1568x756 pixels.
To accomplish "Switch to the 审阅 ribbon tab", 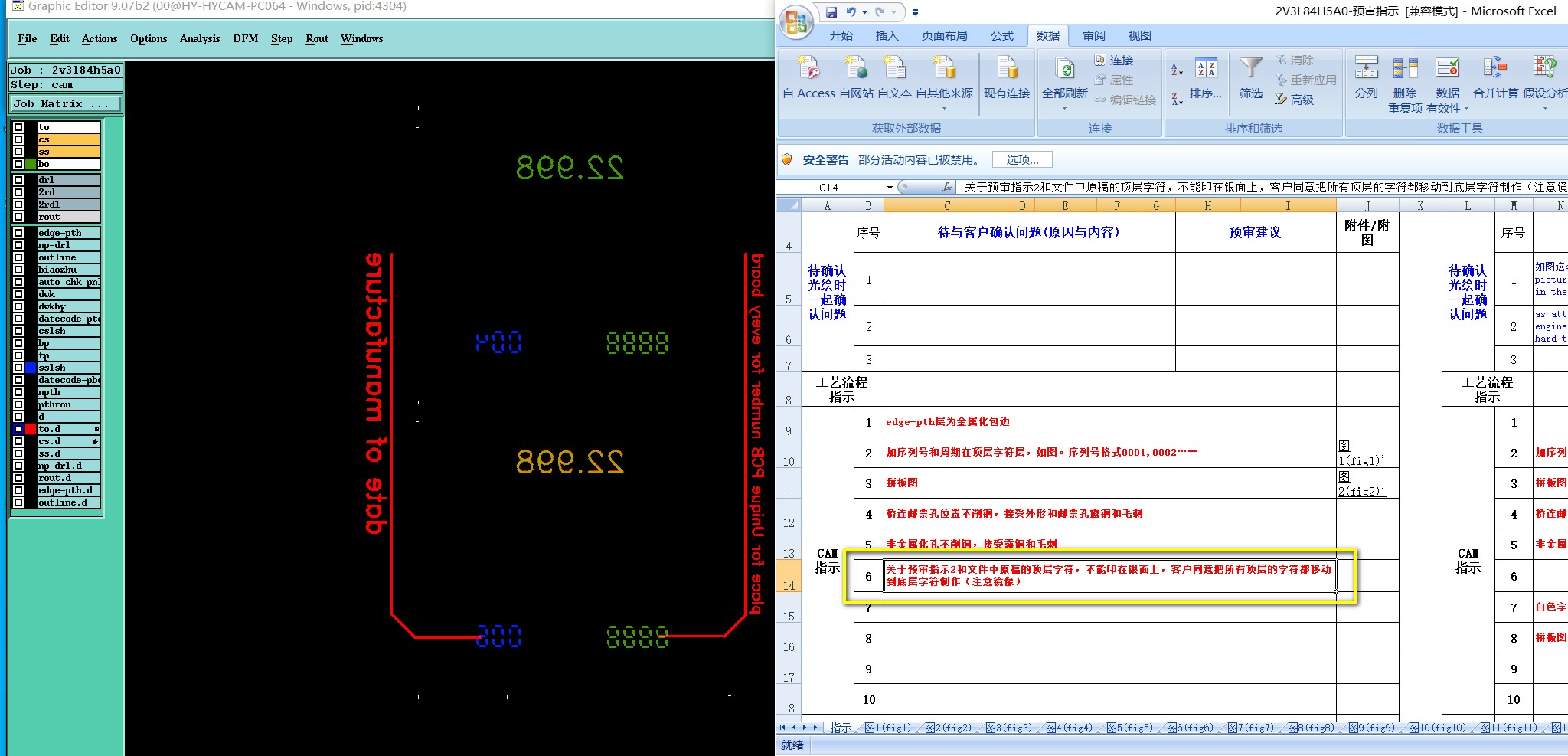I will 1093,36.
